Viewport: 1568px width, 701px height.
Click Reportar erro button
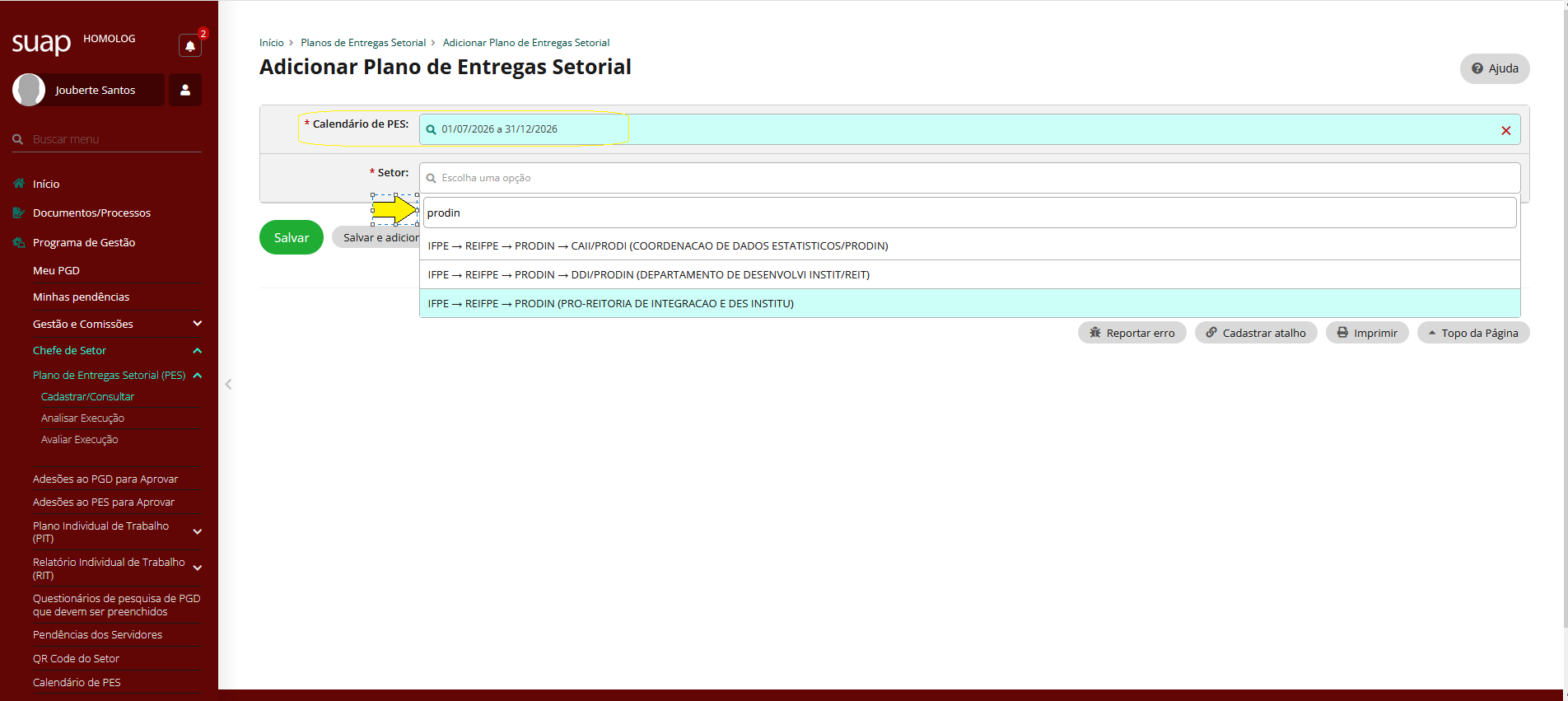coord(1132,333)
